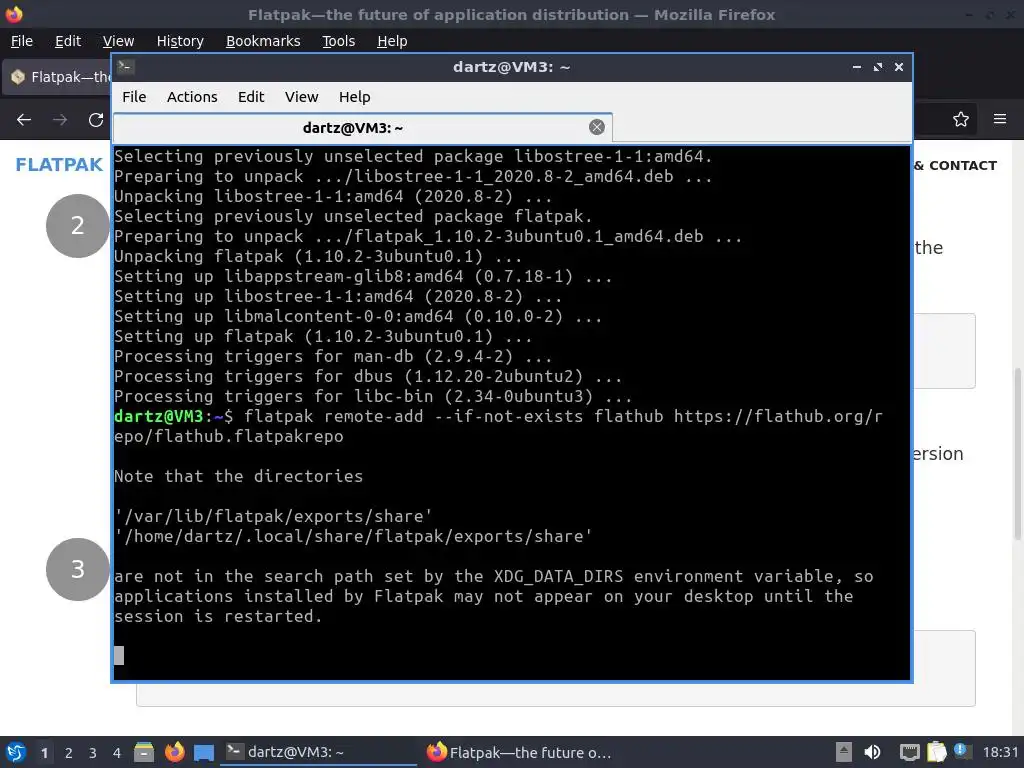This screenshot has height=768, width=1024.
Task: Go back in Firefox
Action: pos(24,120)
